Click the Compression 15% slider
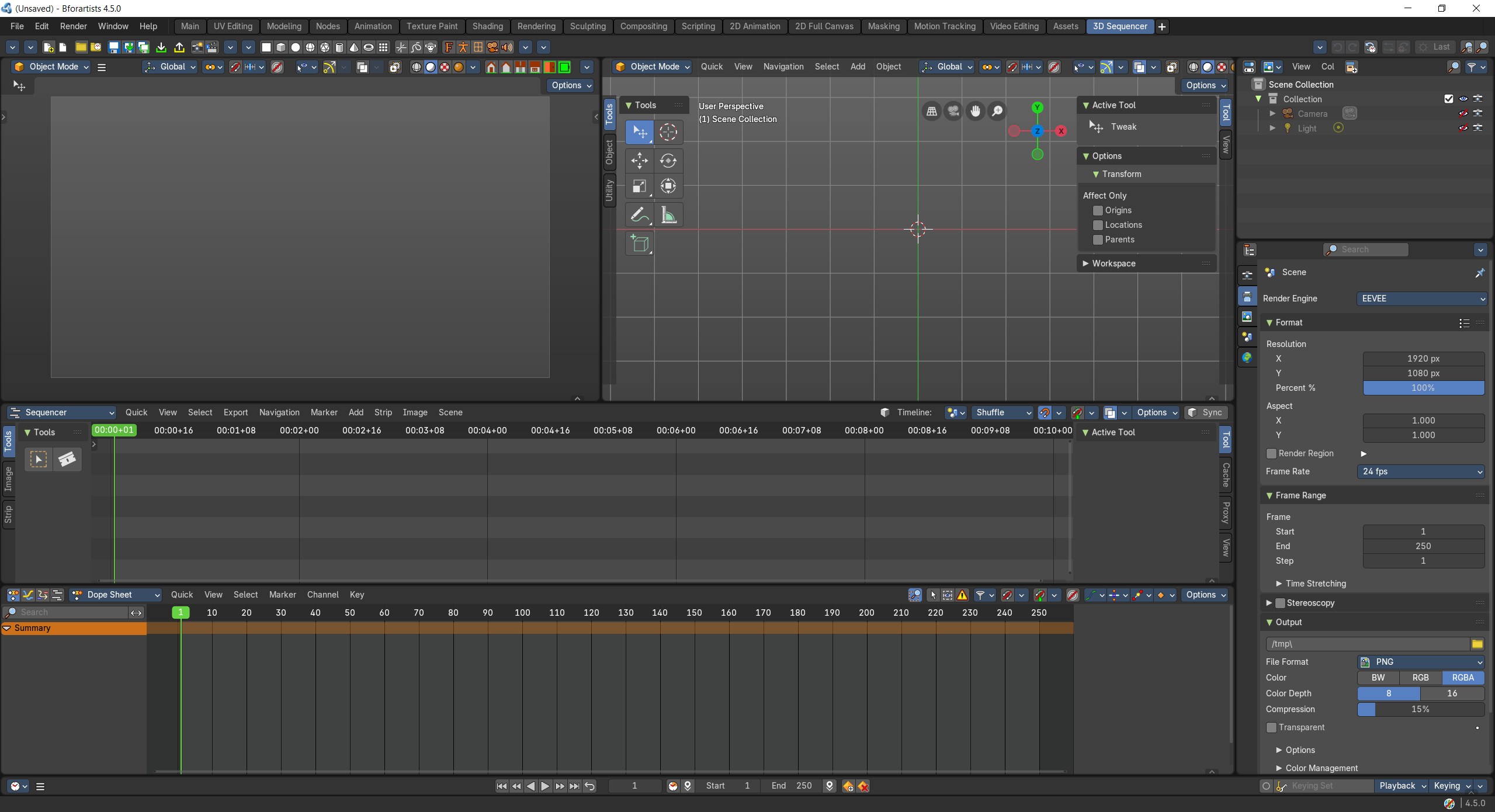The height and width of the screenshot is (812, 1495). 1420,709
